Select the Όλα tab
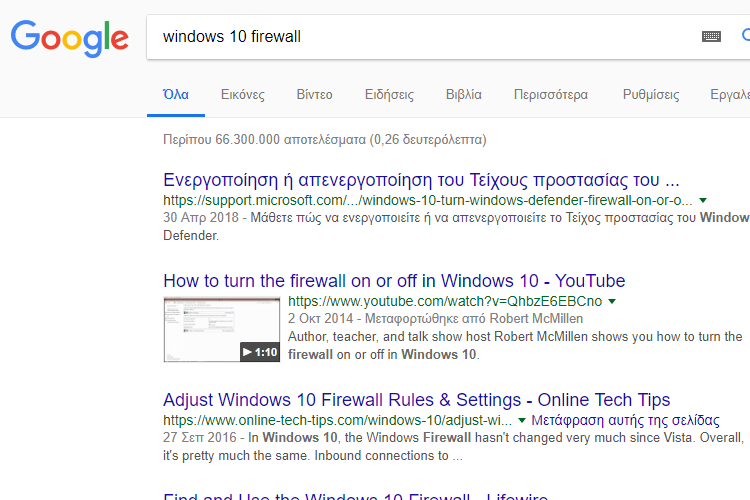The width and height of the screenshot is (750, 500). [176, 95]
